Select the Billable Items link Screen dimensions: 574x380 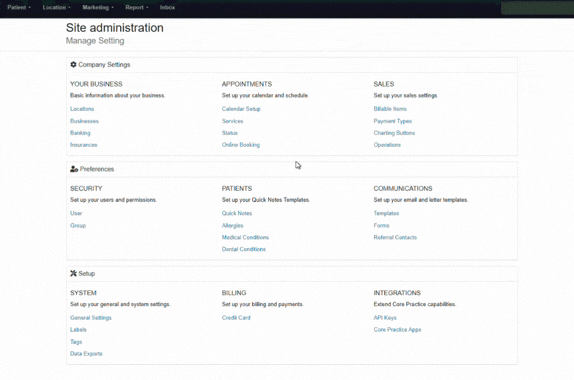[390, 109]
